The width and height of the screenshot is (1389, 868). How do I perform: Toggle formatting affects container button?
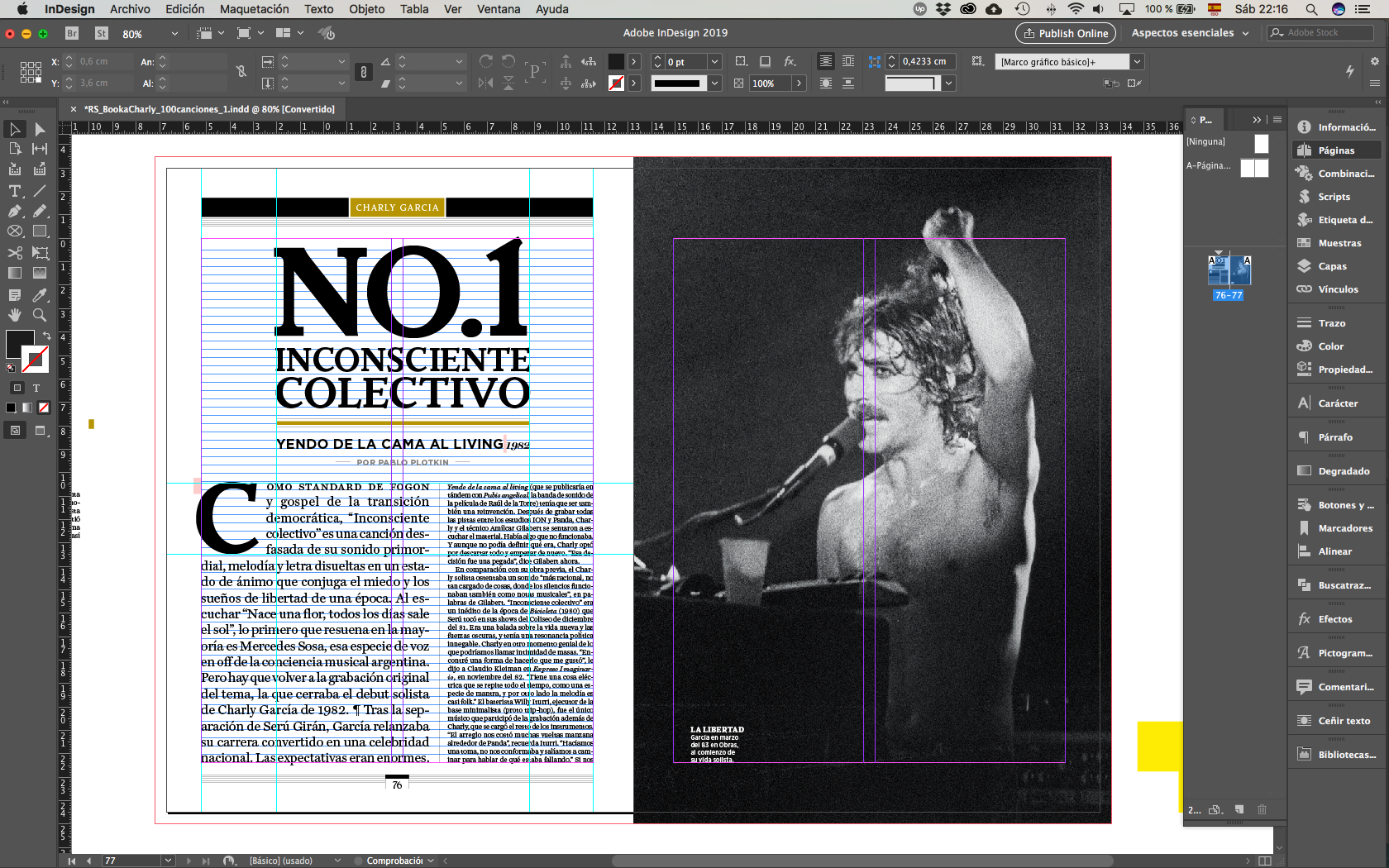[17, 388]
